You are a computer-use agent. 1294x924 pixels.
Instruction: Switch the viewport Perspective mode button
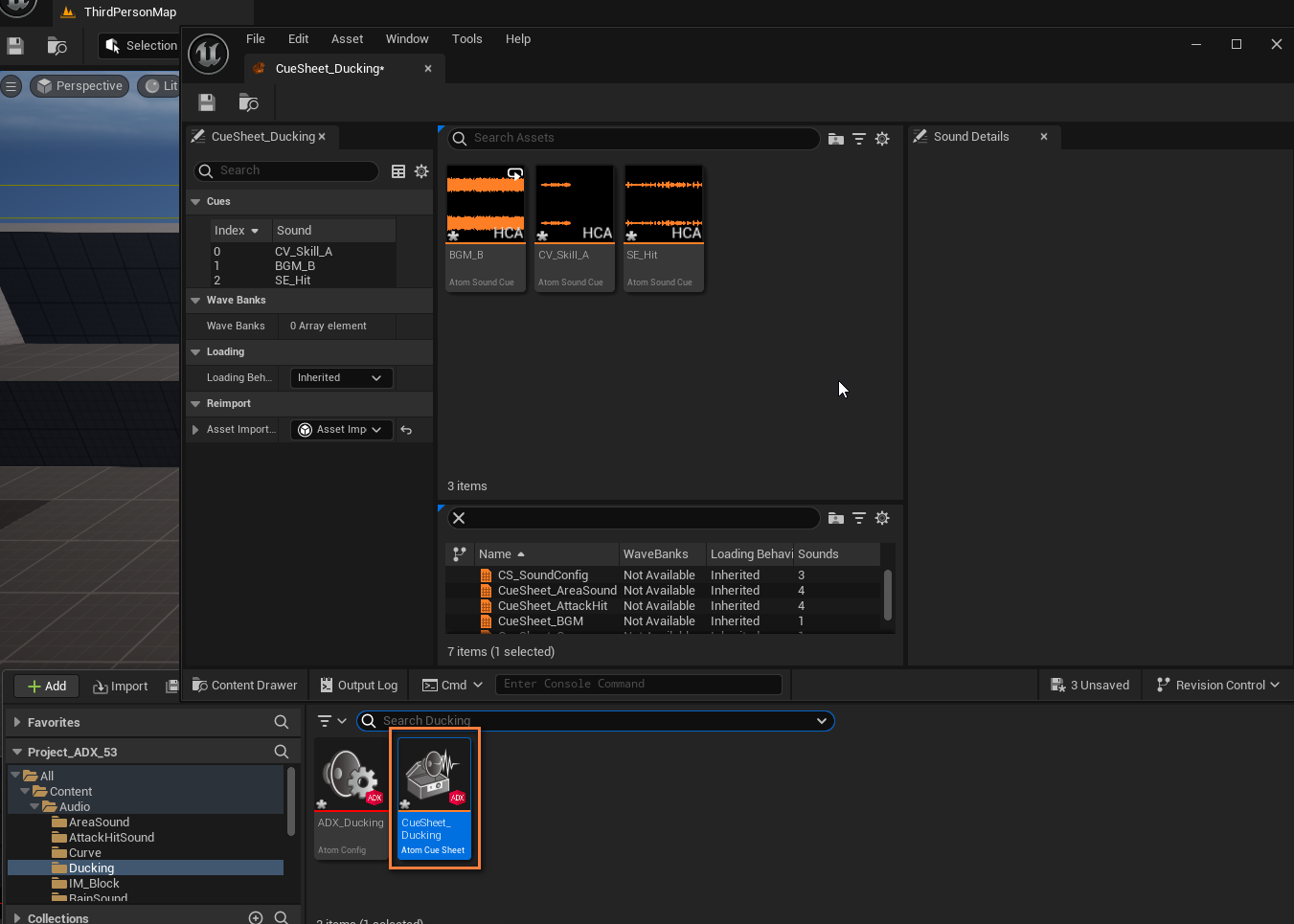click(x=80, y=86)
